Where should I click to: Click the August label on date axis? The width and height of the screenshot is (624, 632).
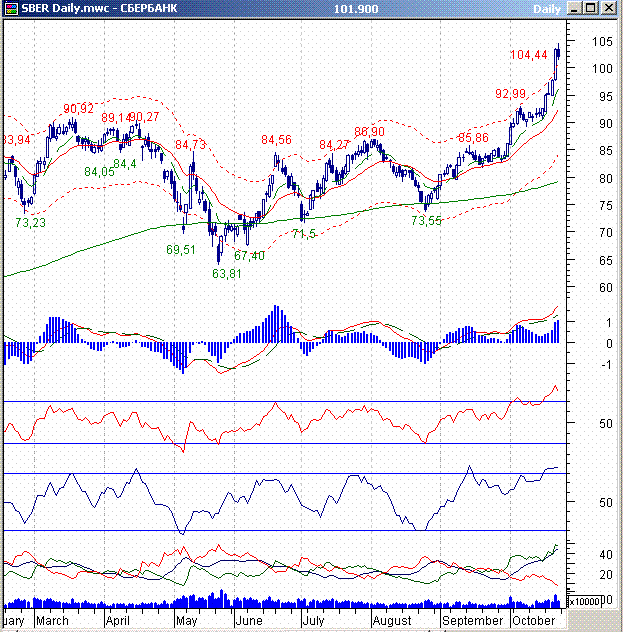click(392, 620)
